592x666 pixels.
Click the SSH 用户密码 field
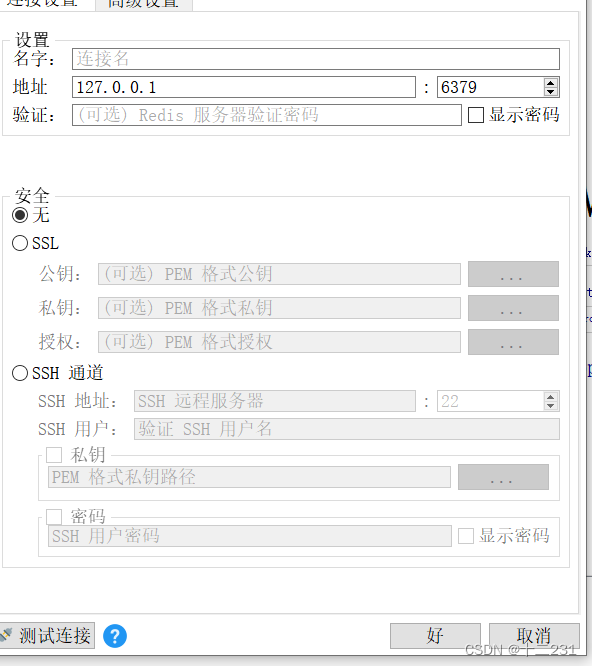point(249,536)
